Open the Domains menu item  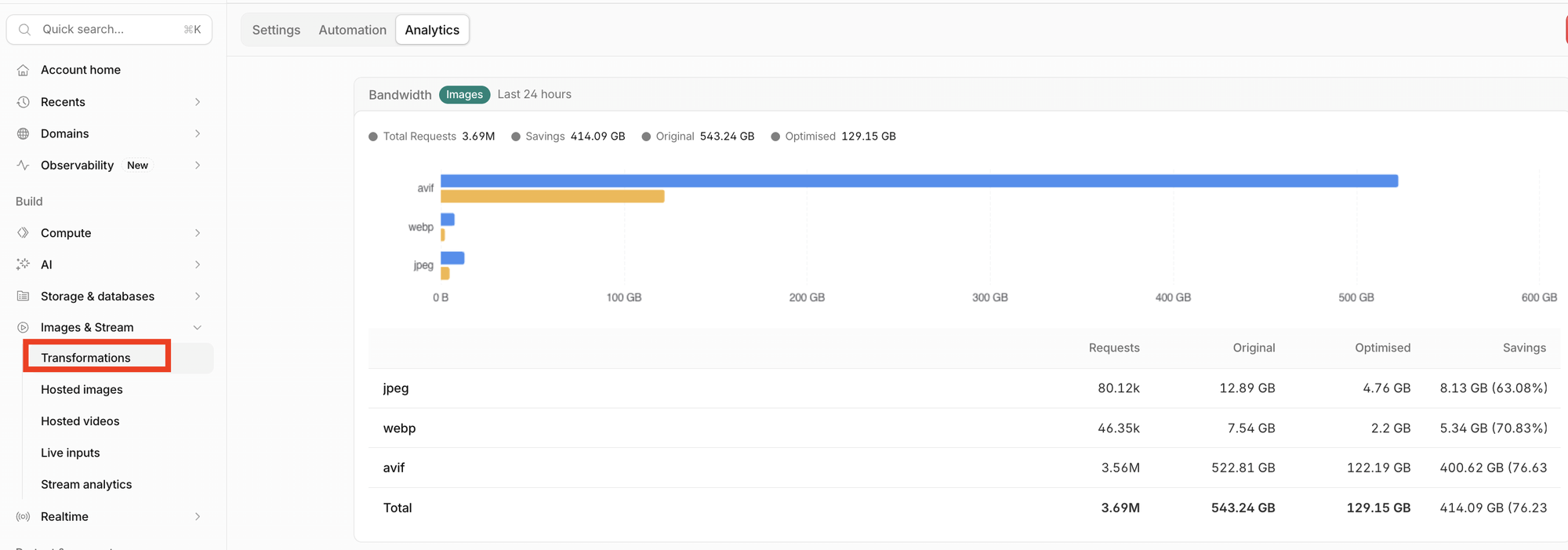pos(65,133)
